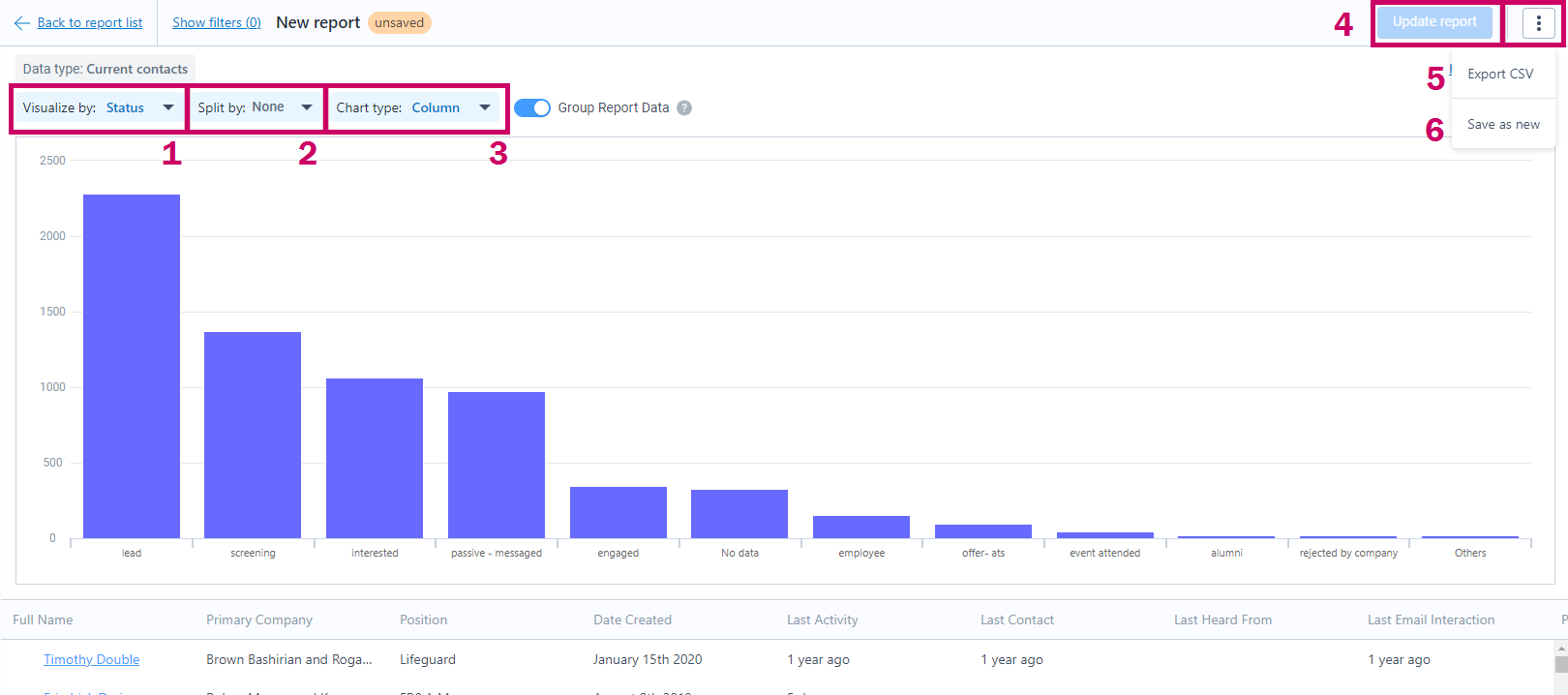Click the passive - messaged column bar
Screen dimensions: 1568x695
497,466
